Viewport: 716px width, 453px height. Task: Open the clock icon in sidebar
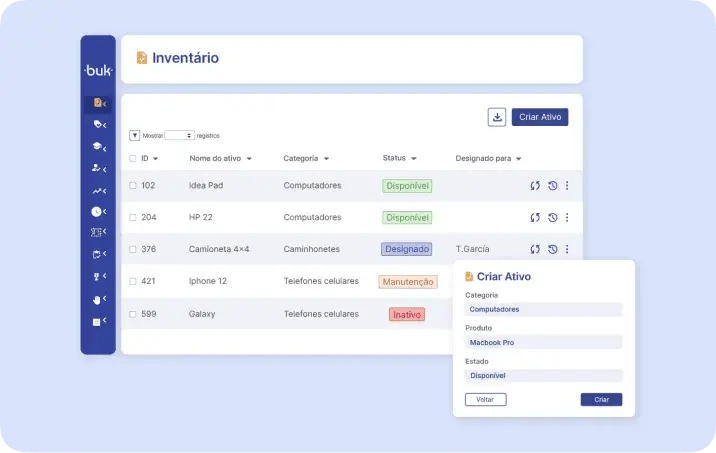coord(96,212)
